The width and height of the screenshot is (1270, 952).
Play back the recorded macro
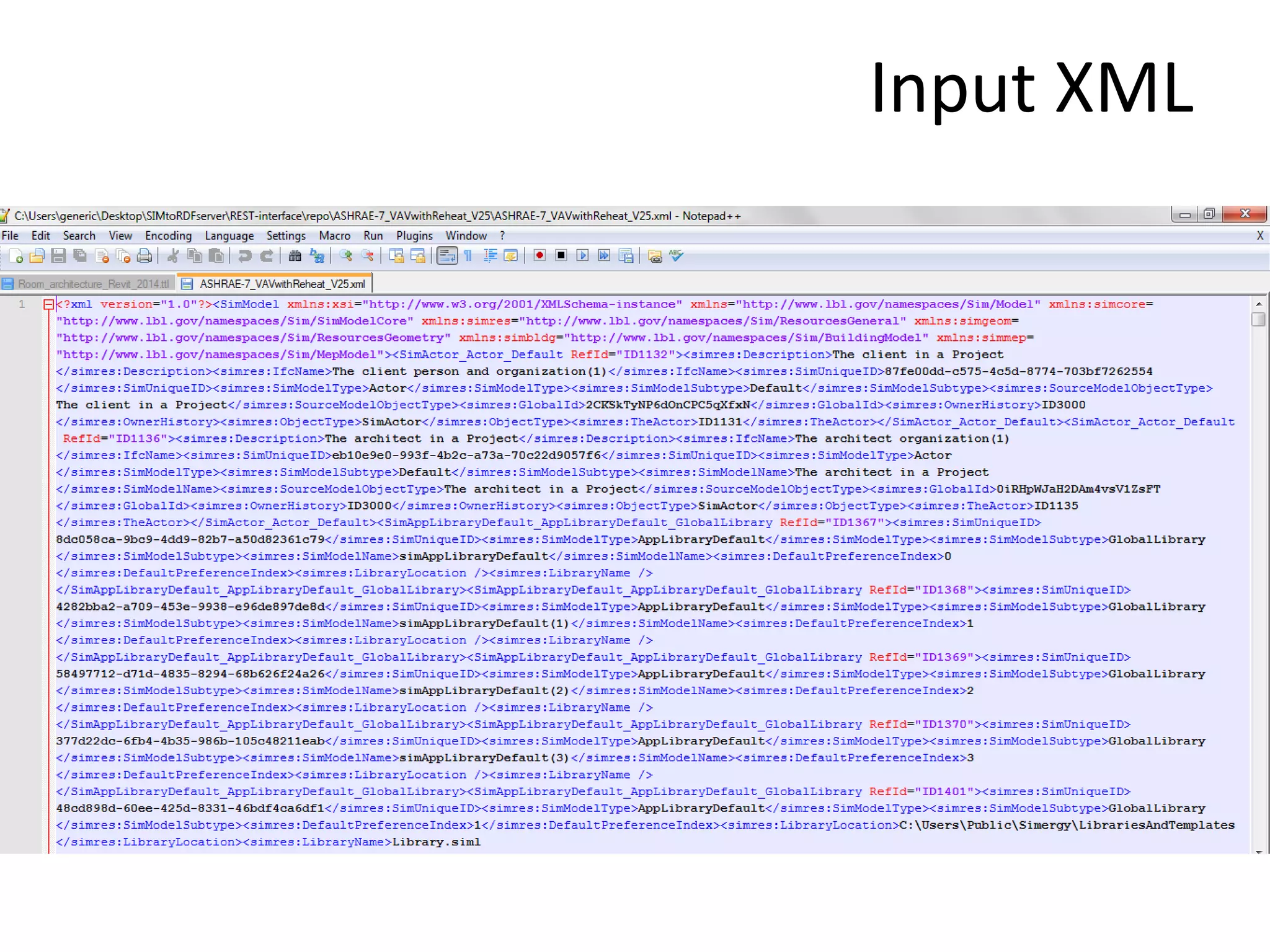pyautogui.click(x=582, y=255)
